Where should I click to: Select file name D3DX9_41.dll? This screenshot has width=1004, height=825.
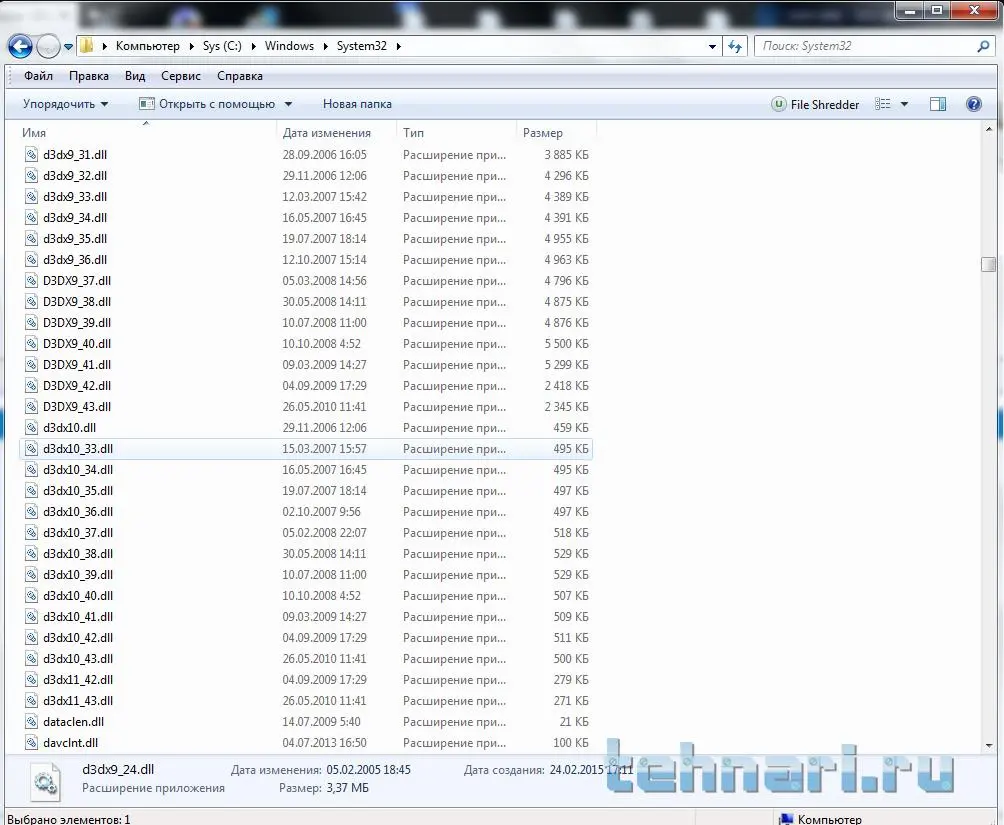(77, 364)
